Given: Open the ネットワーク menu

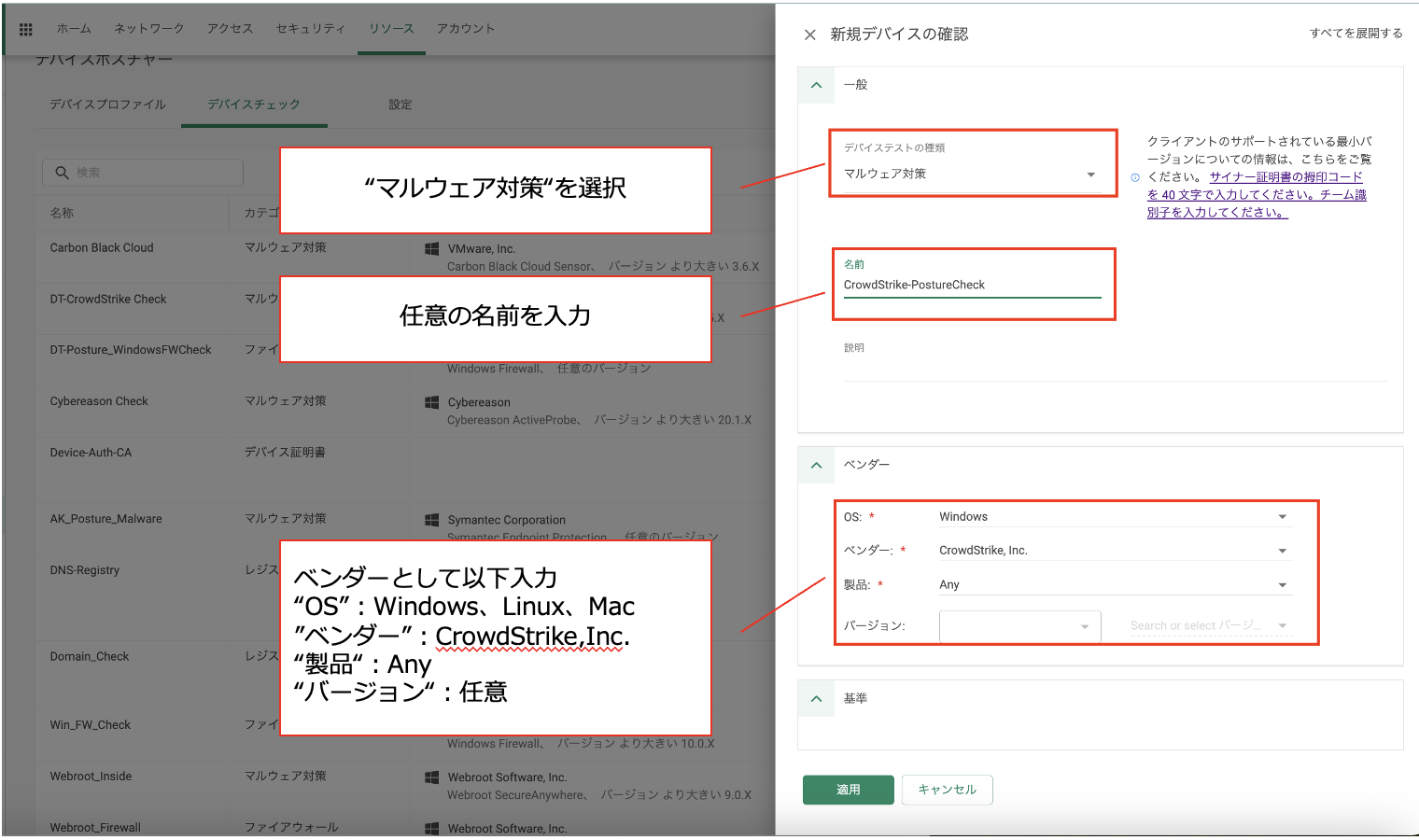Looking at the screenshot, I should [149, 29].
